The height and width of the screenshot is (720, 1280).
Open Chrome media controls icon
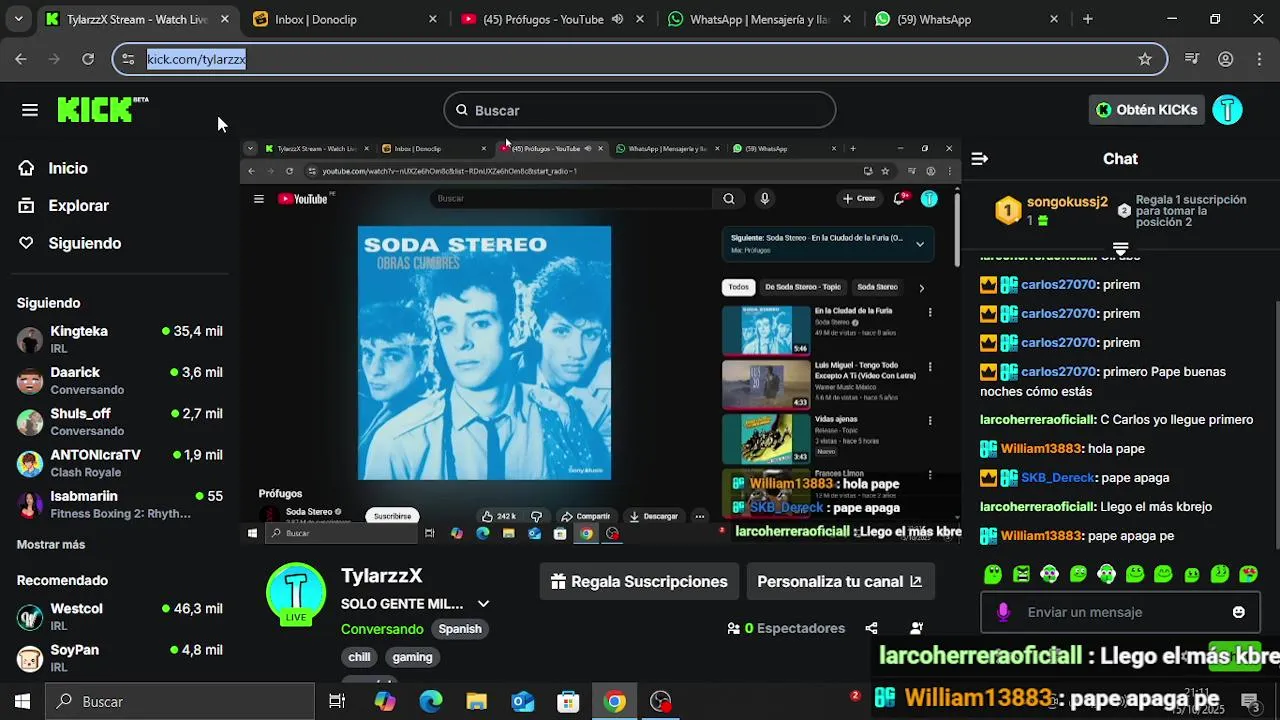1192,59
